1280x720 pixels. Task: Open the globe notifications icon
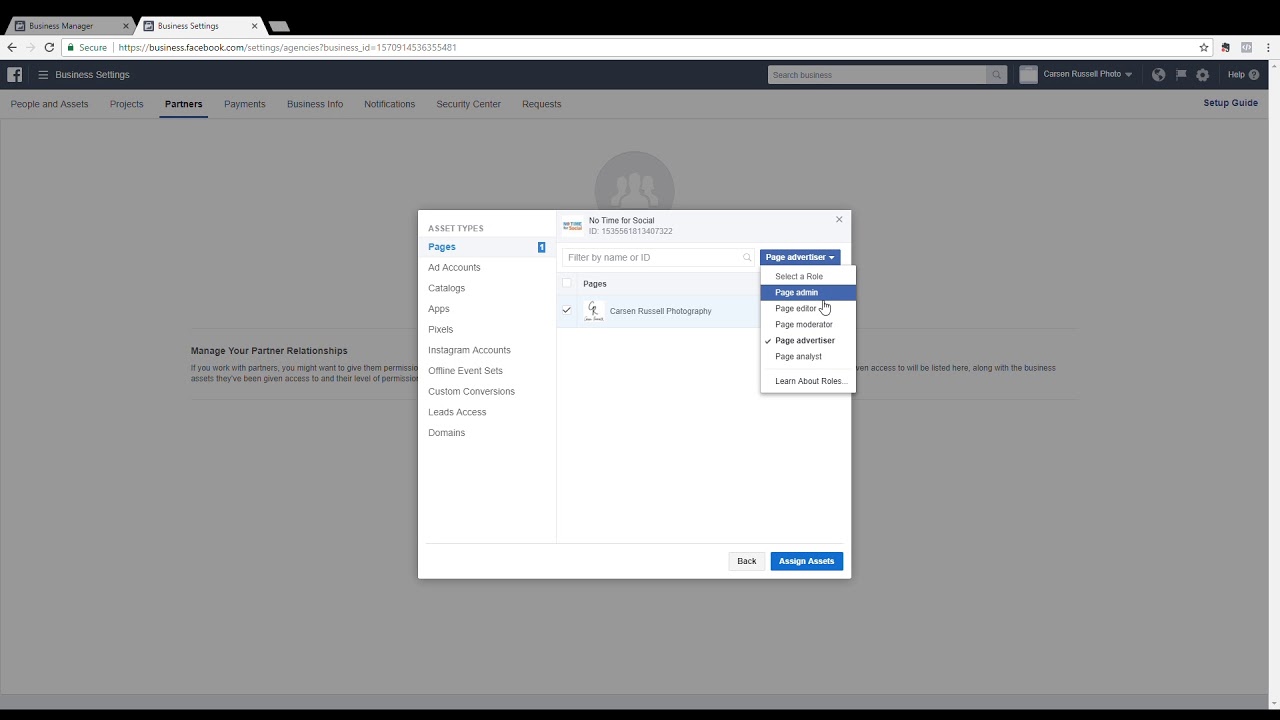pyautogui.click(x=1158, y=75)
